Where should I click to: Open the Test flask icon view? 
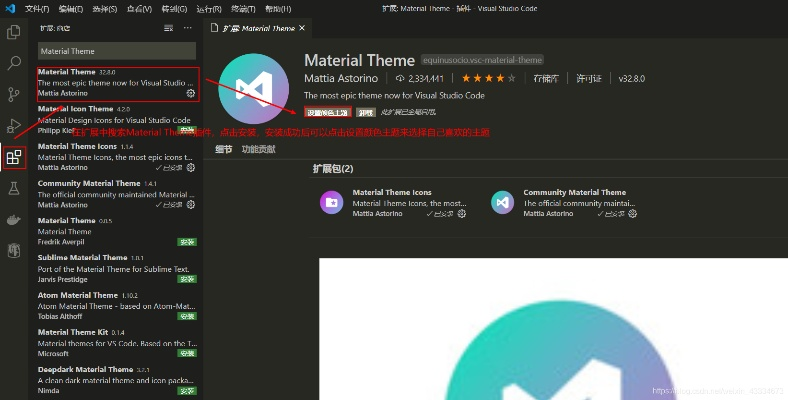pos(14,188)
